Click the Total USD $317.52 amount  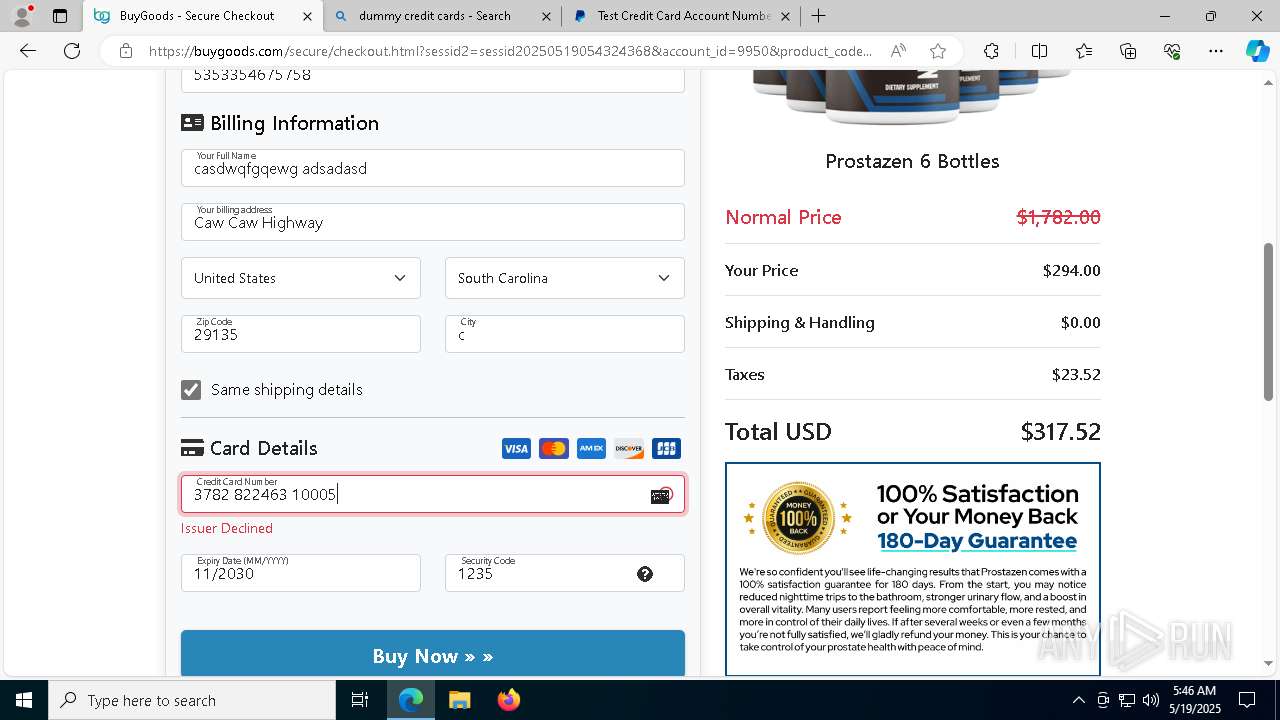pyautogui.click(x=1060, y=432)
